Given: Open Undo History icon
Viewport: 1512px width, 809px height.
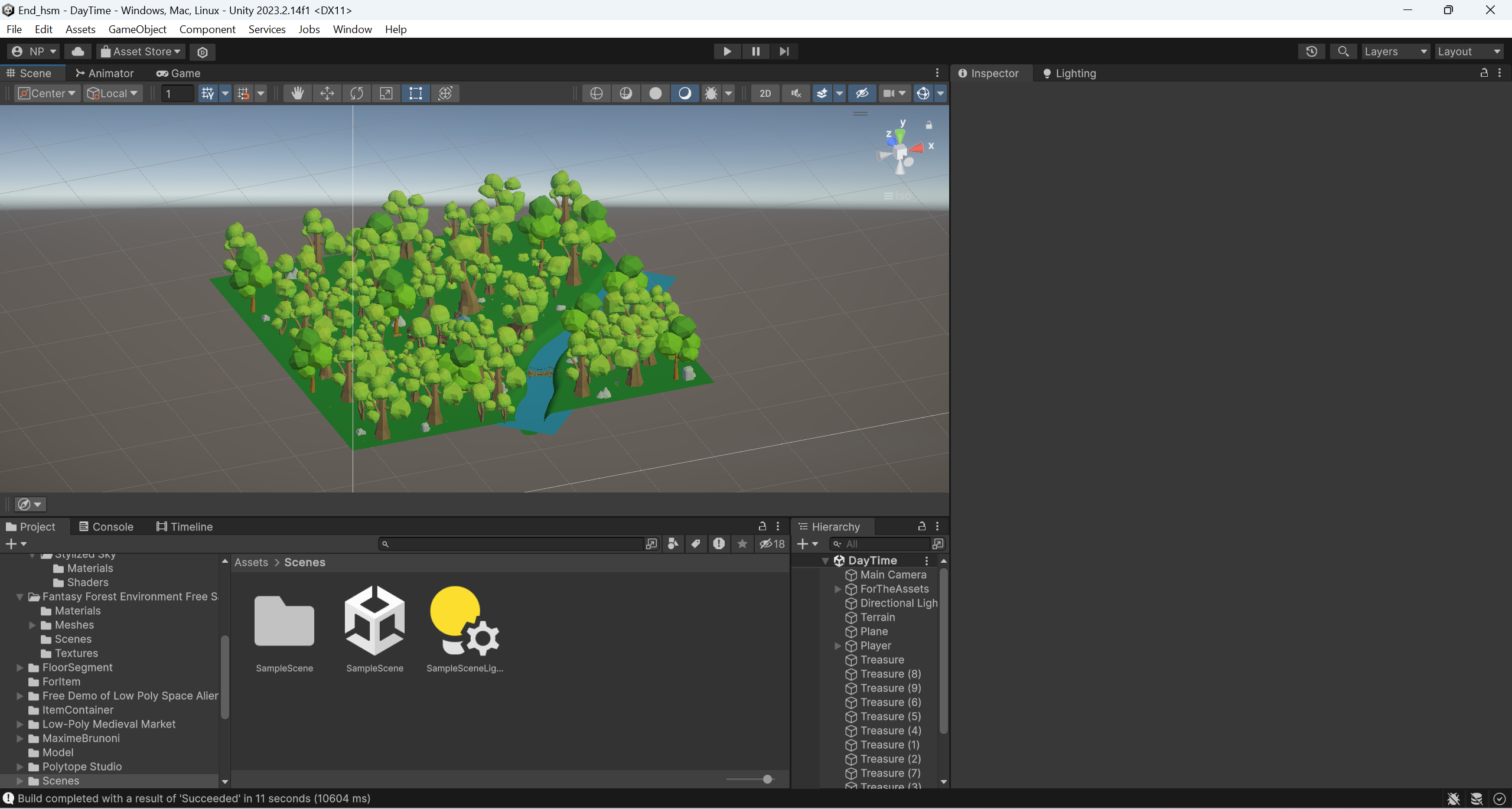Looking at the screenshot, I should 1311,51.
